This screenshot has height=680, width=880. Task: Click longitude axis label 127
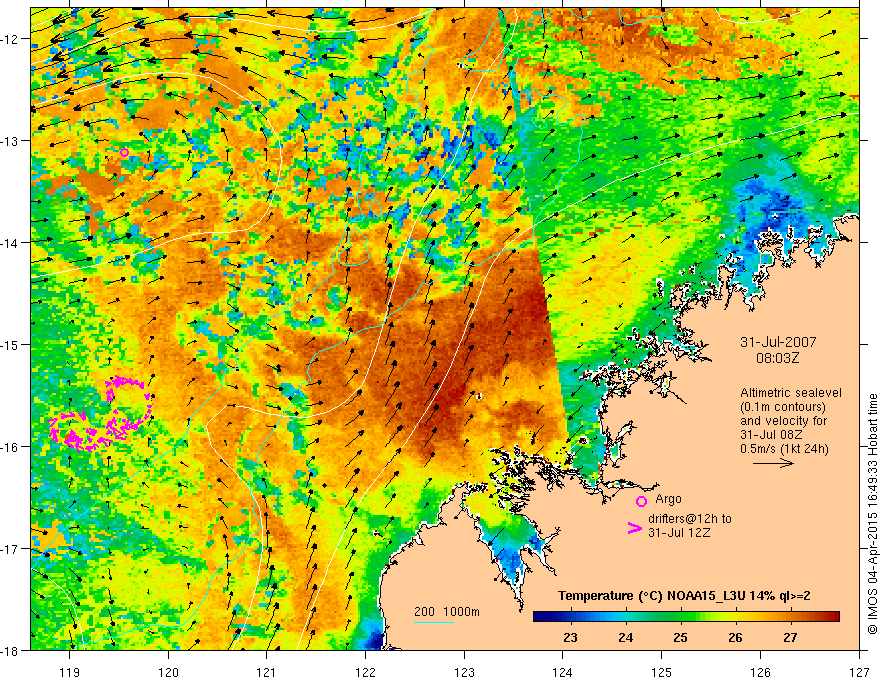coord(859,672)
